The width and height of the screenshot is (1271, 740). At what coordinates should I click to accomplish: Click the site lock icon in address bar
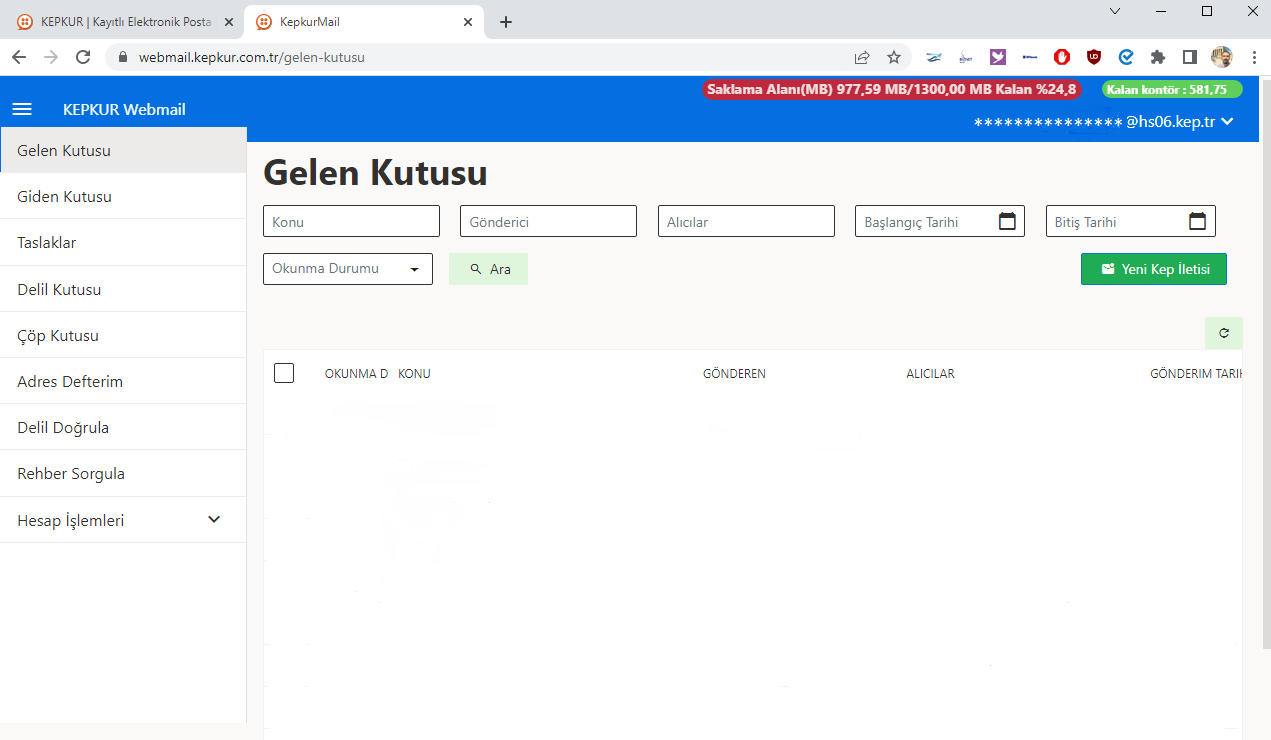pyautogui.click(x=123, y=57)
